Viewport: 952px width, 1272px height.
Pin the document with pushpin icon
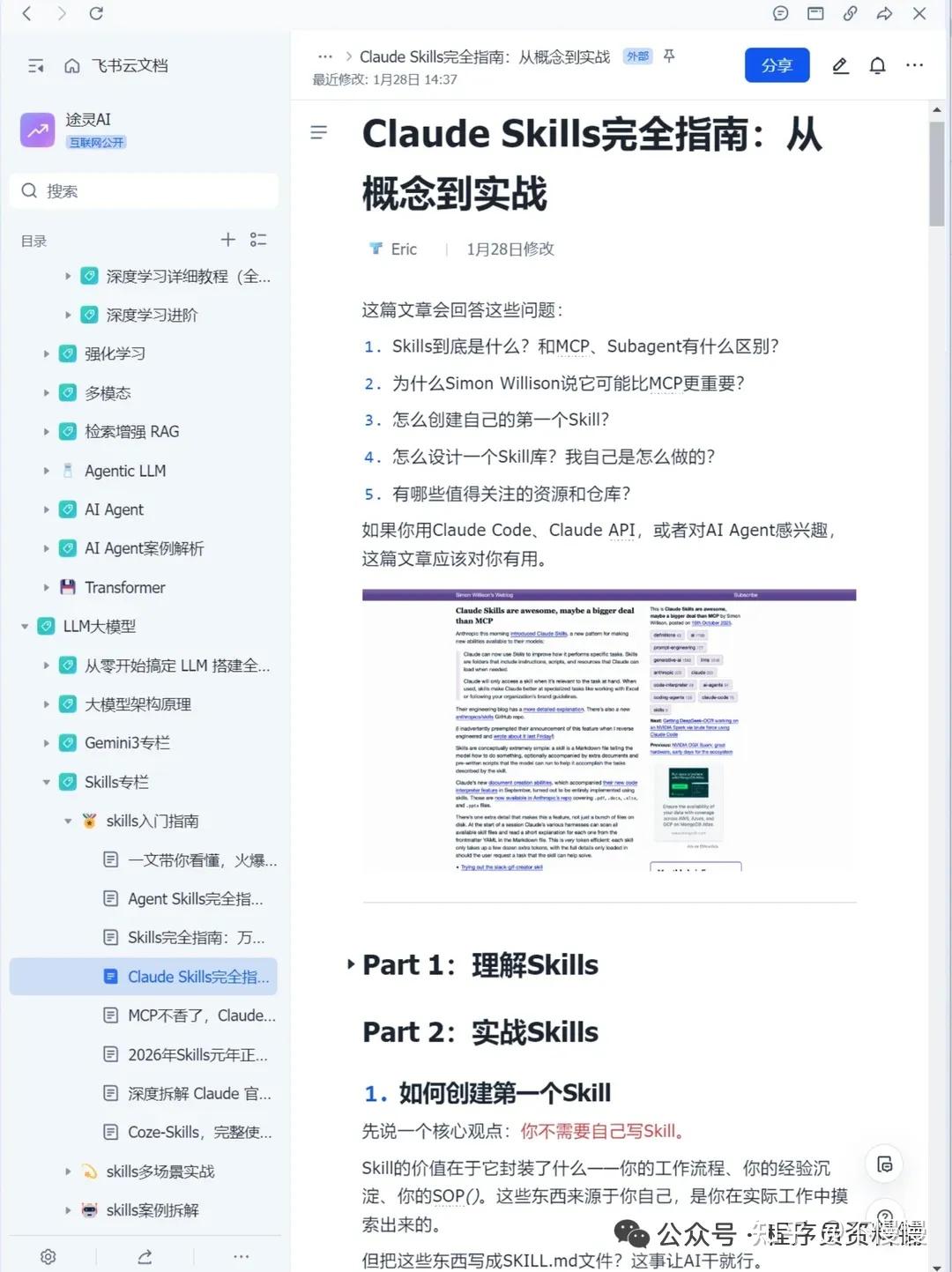click(669, 56)
